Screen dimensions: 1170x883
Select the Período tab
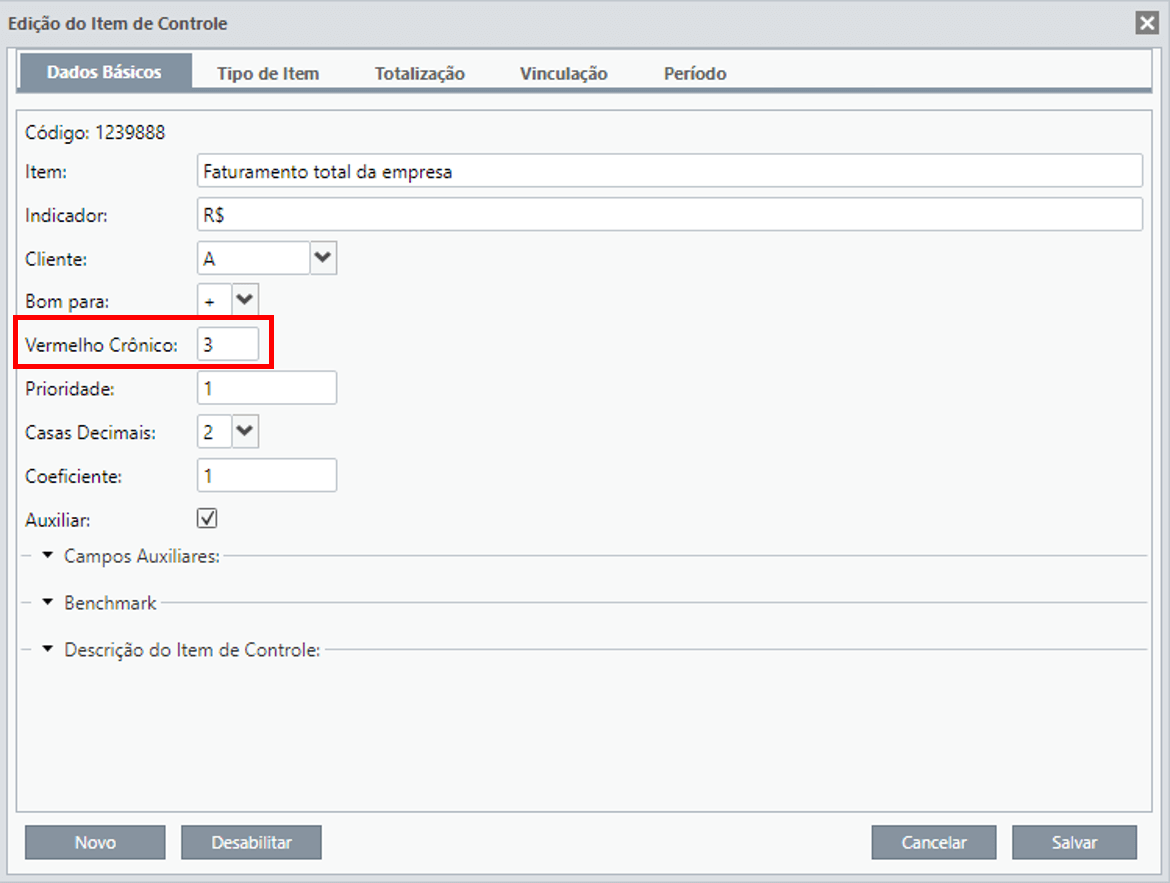click(x=695, y=73)
